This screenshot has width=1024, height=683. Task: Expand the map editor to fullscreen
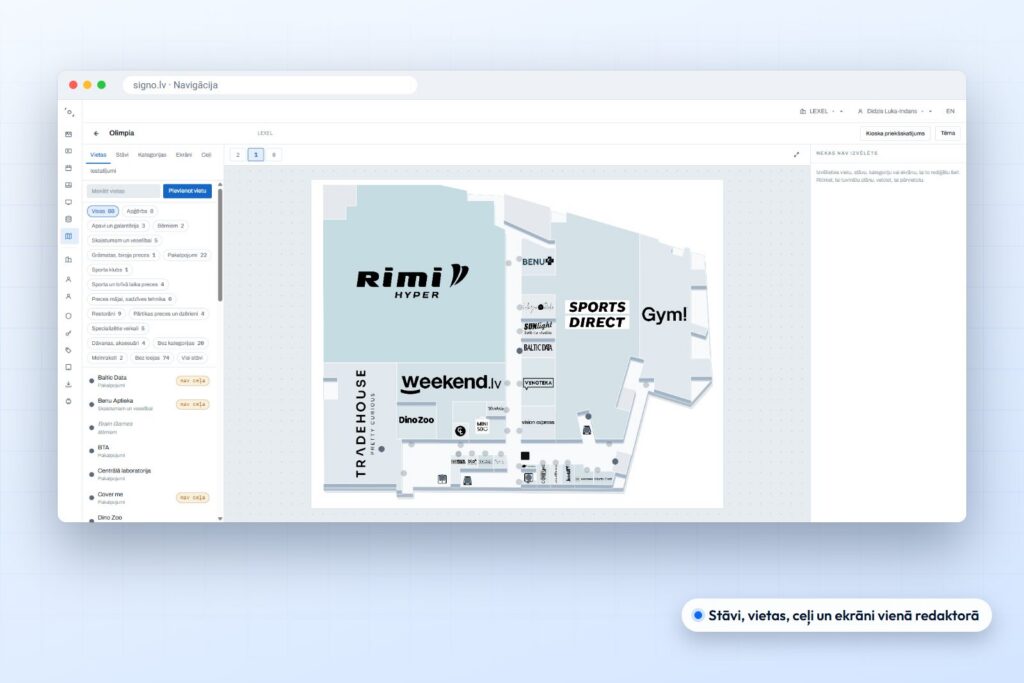click(x=796, y=155)
